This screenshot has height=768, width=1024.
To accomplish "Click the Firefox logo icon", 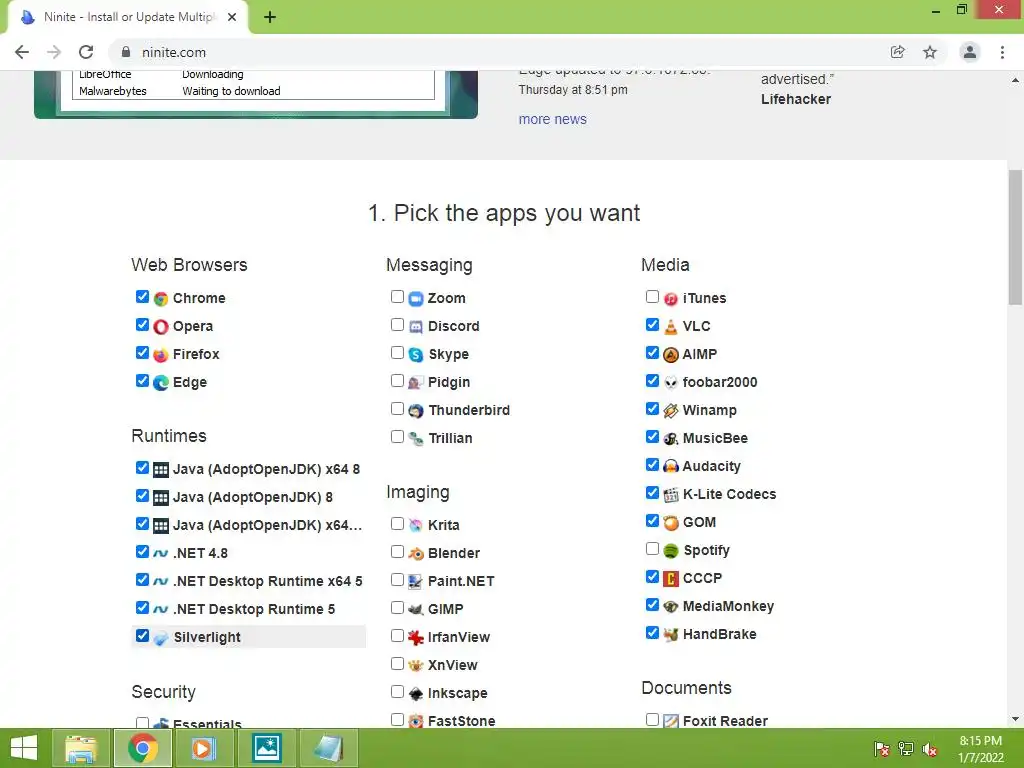I will [x=161, y=355].
